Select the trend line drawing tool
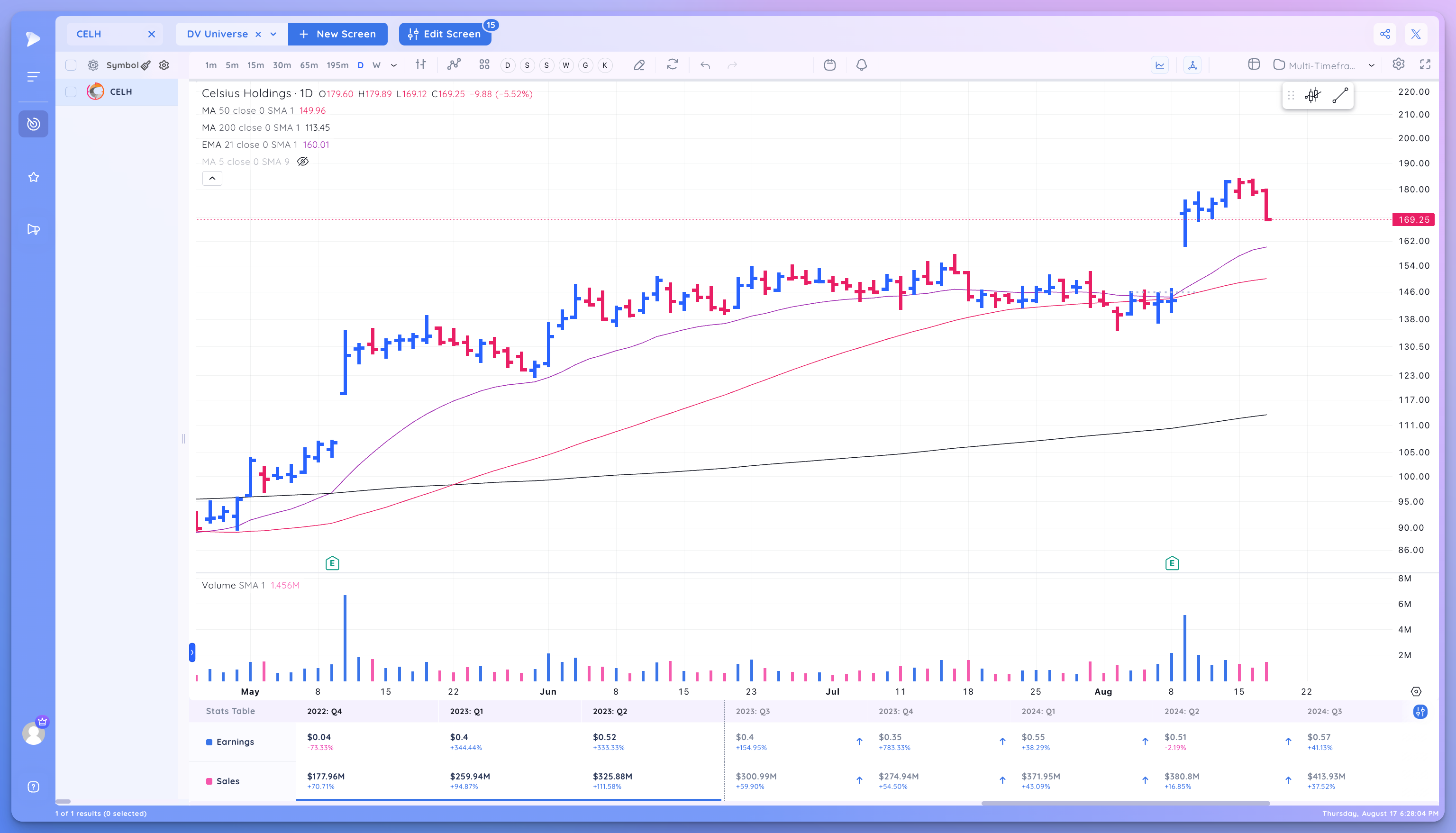The image size is (1456, 833). point(1340,95)
